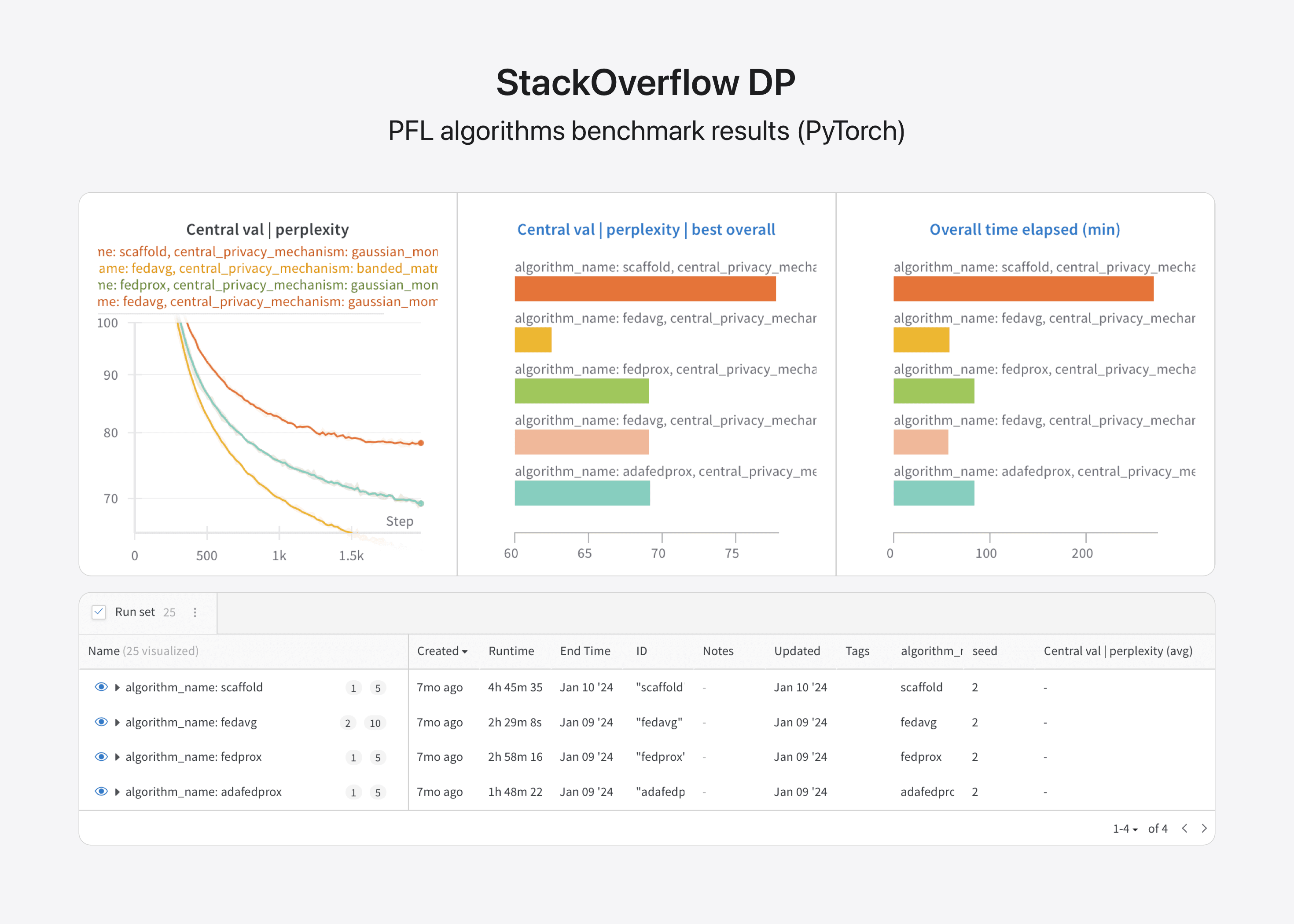Toggle visibility eye for fedavg run group
Screen dimensions: 1294x924
pos(101,722)
